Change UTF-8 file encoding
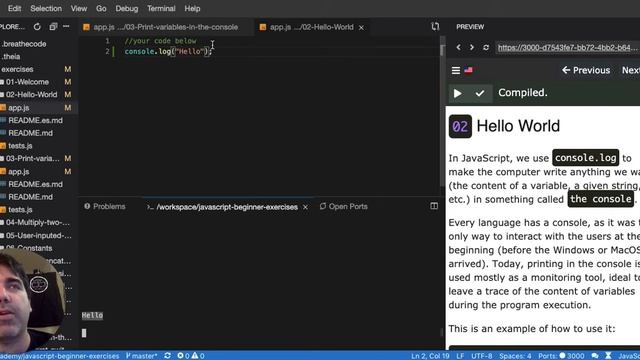640x360 pixels. click(482, 356)
